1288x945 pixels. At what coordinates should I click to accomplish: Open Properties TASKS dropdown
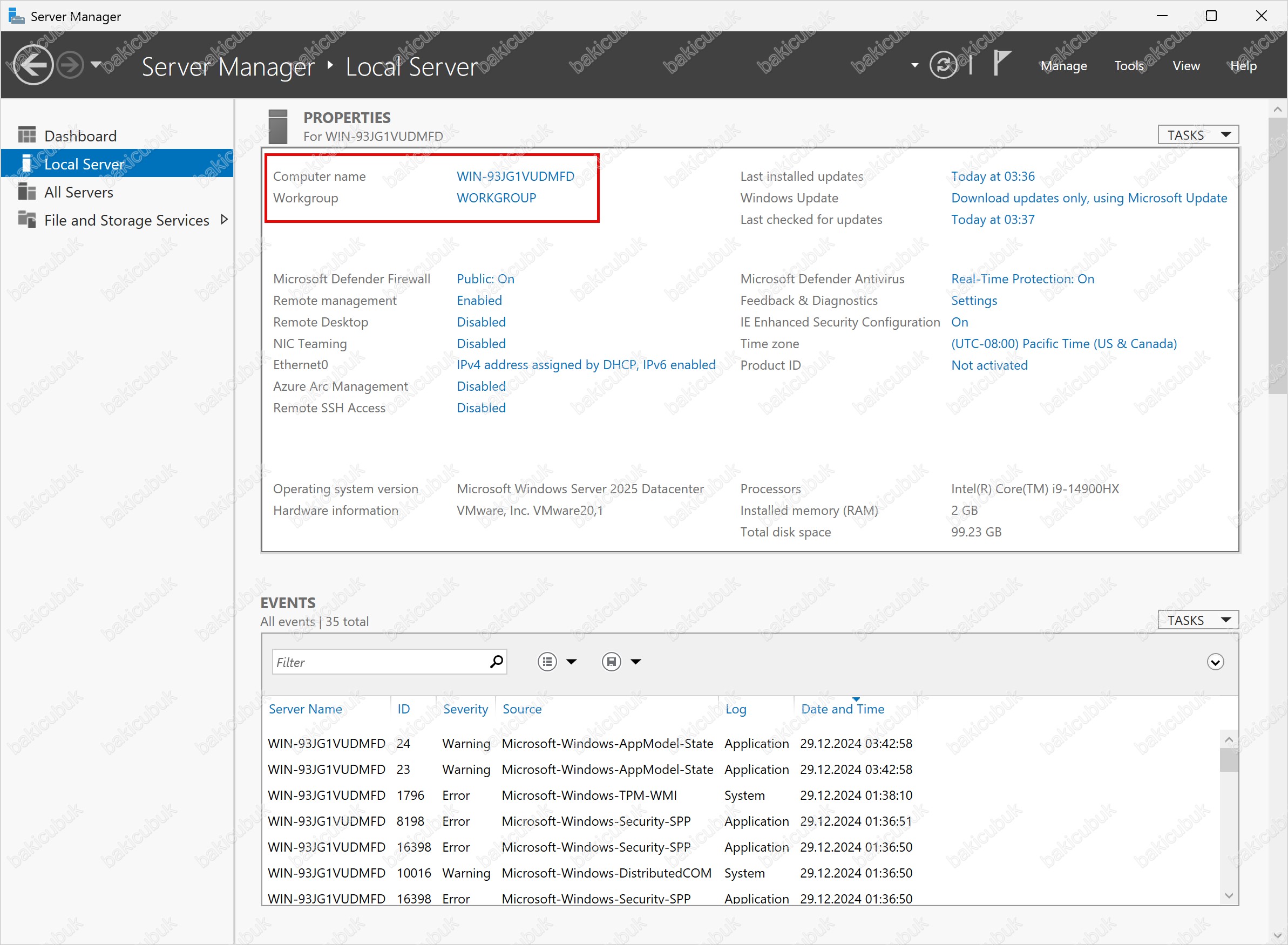pyautogui.click(x=1198, y=135)
